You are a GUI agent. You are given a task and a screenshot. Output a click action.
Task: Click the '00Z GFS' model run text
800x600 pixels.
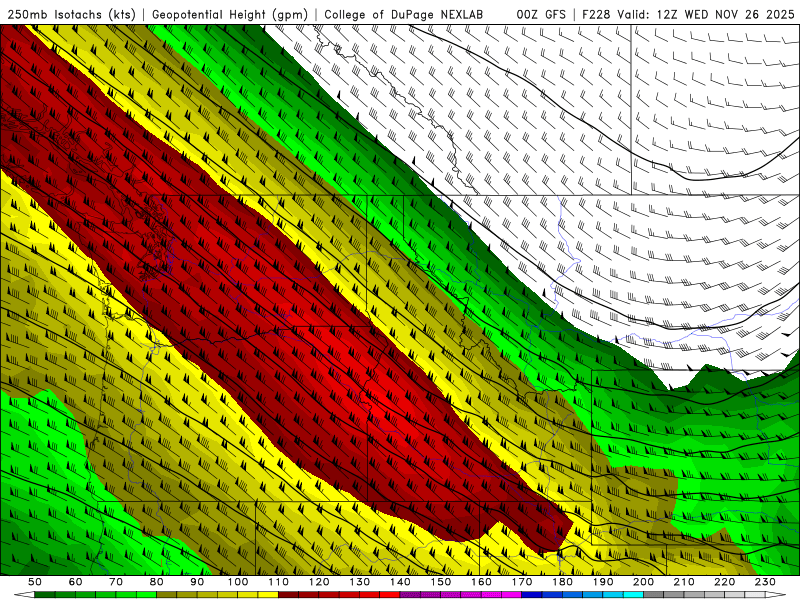(x=541, y=15)
